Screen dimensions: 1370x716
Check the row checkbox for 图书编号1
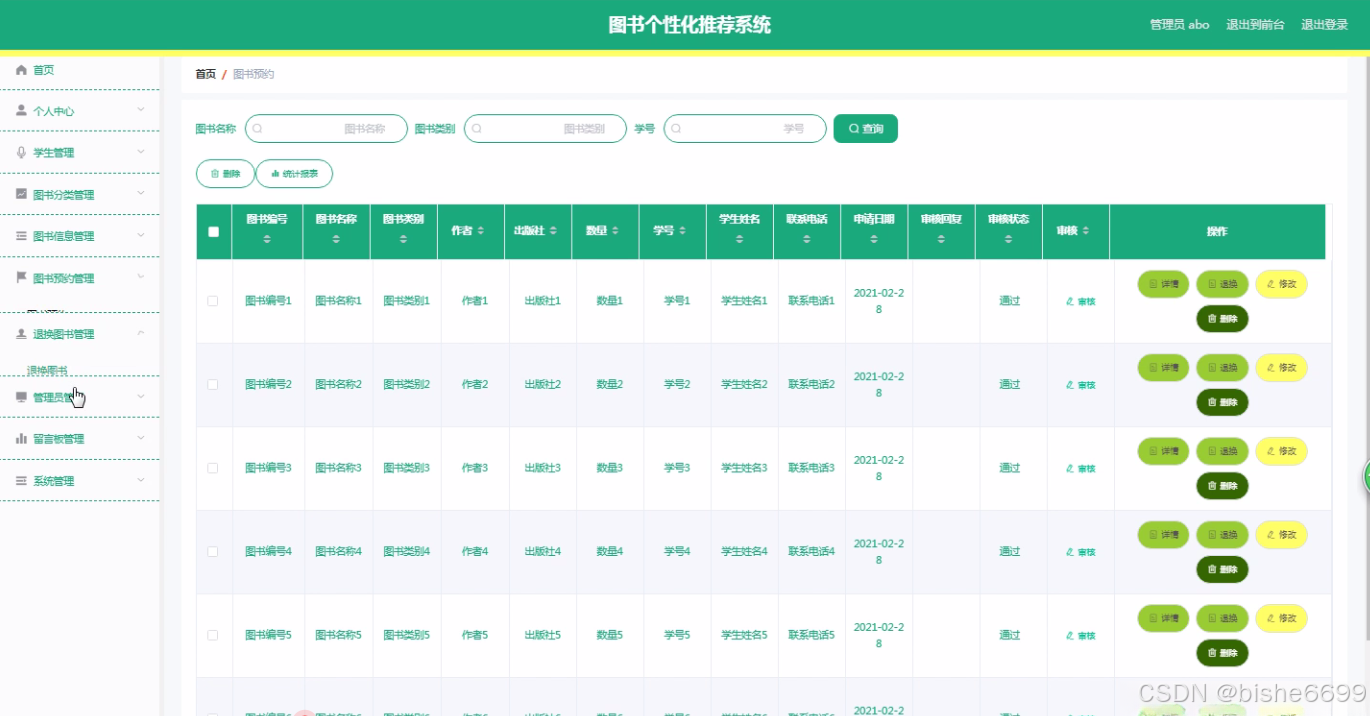(214, 300)
